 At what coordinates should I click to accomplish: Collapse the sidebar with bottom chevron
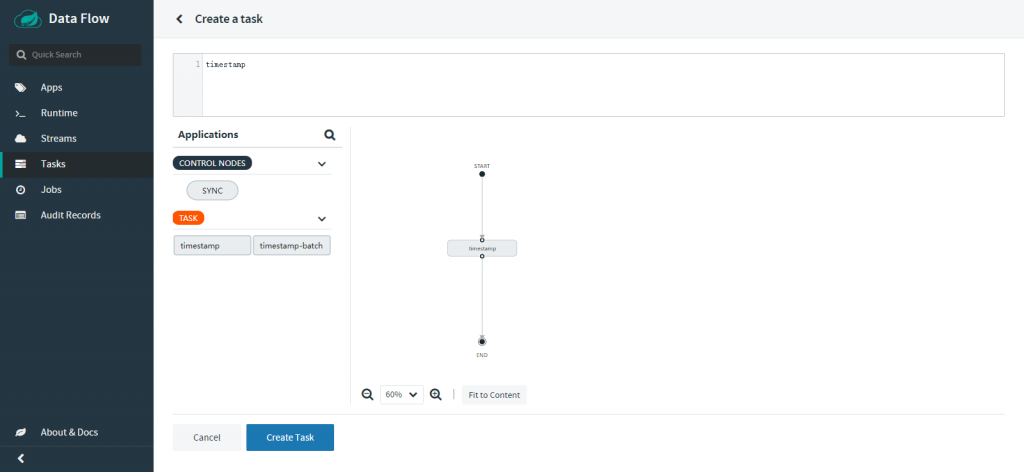(20, 458)
